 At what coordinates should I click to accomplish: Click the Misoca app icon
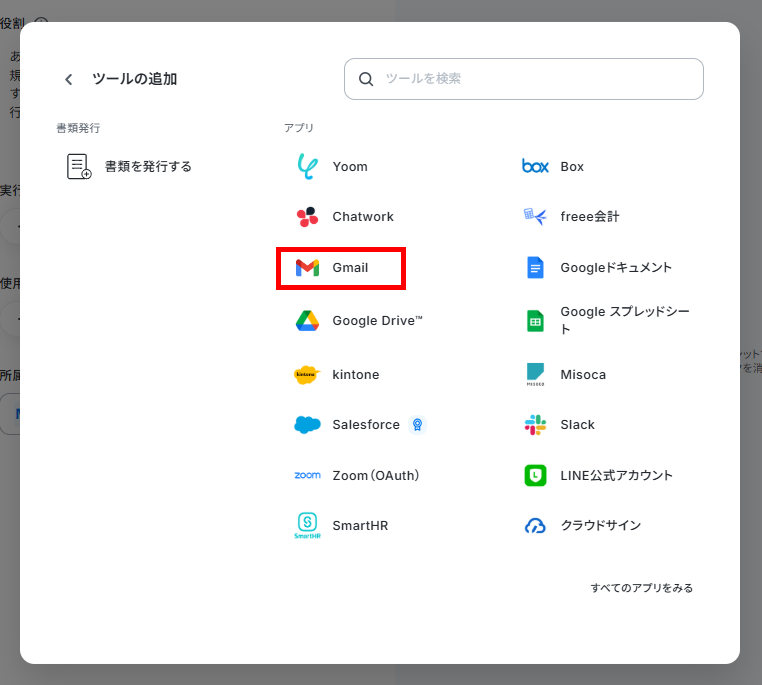[535, 375]
